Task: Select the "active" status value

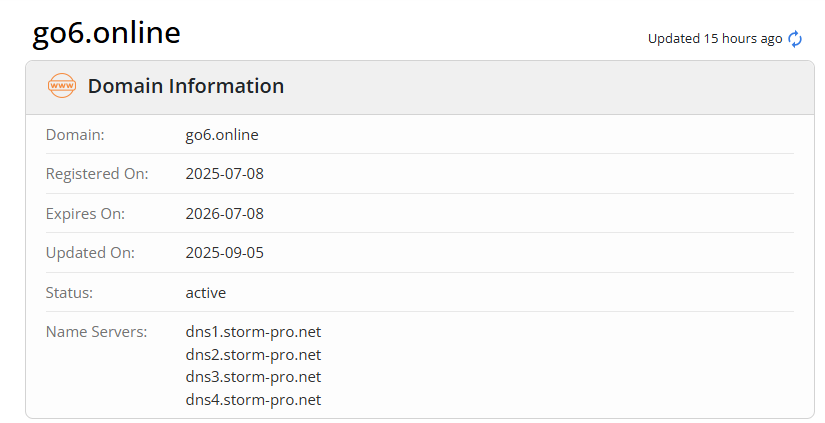Action: coord(206,293)
